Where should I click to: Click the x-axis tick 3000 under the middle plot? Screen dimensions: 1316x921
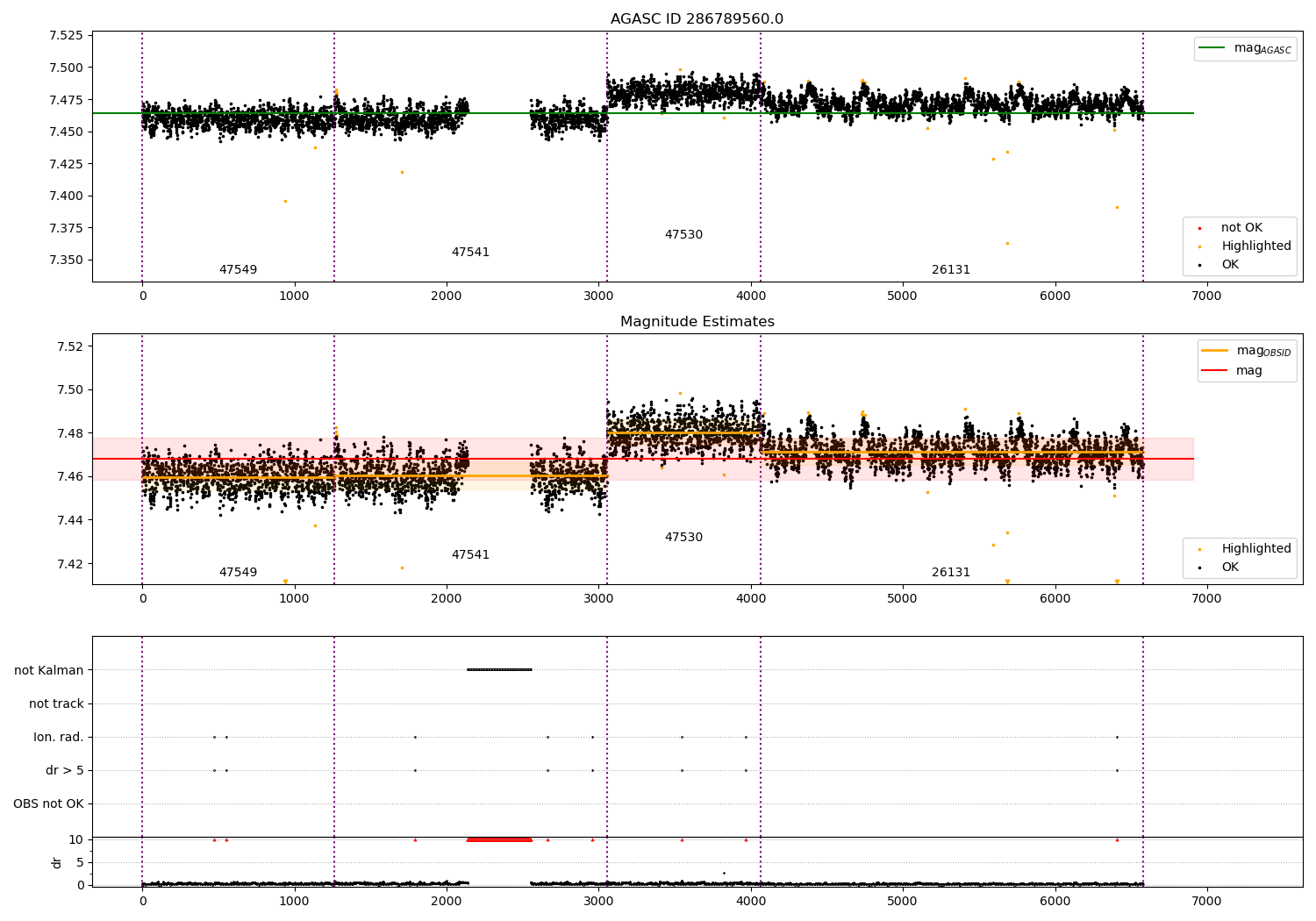[x=598, y=599]
